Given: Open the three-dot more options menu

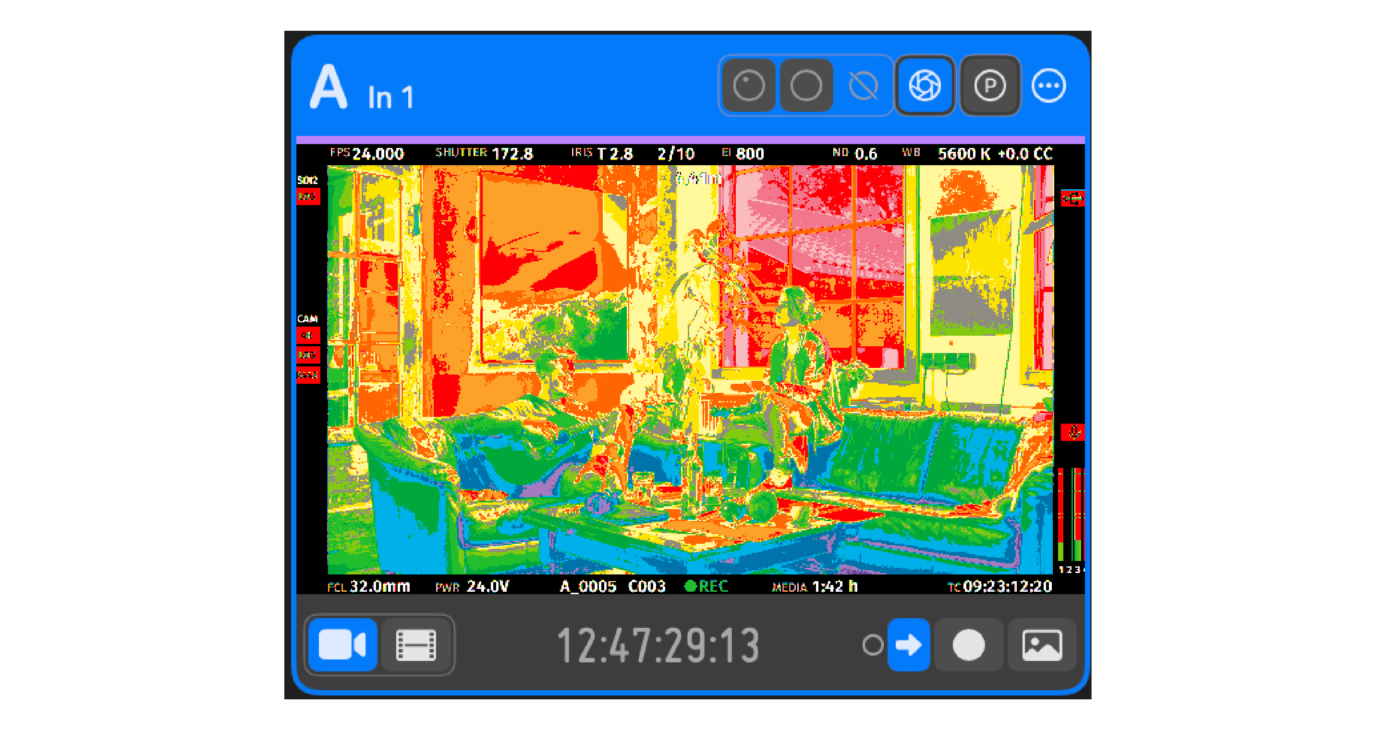Looking at the screenshot, I should [1049, 86].
